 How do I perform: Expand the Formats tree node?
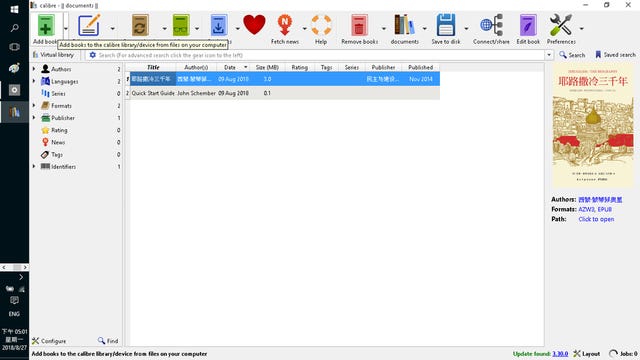point(34,105)
